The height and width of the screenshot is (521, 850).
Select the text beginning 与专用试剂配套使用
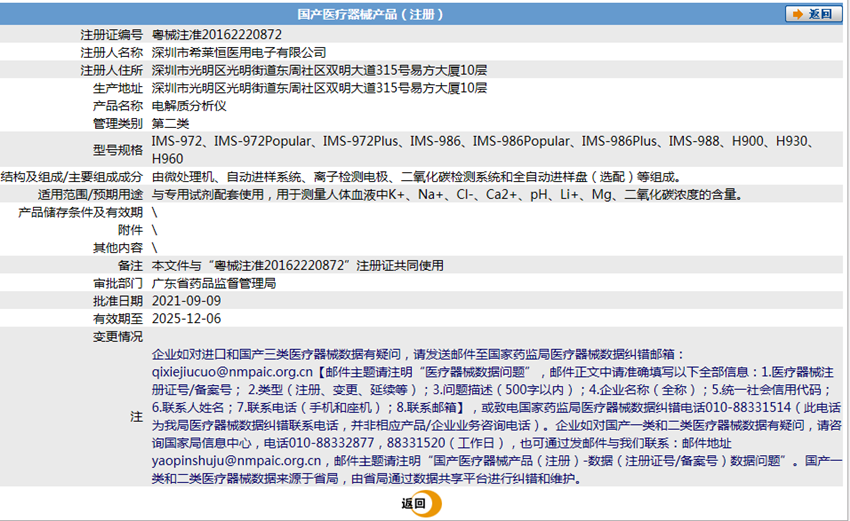pos(447,194)
